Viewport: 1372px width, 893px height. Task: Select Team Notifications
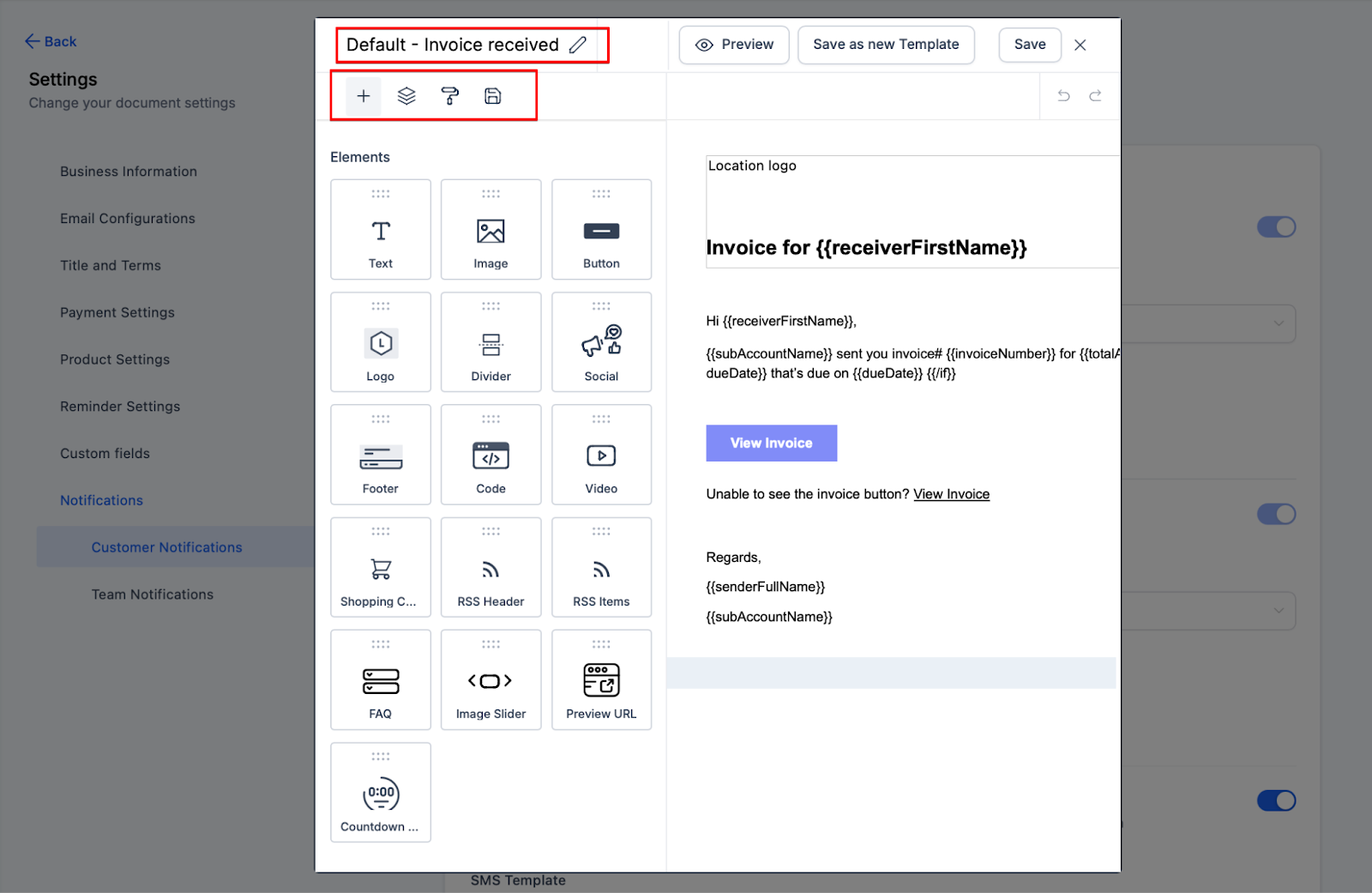tap(153, 594)
